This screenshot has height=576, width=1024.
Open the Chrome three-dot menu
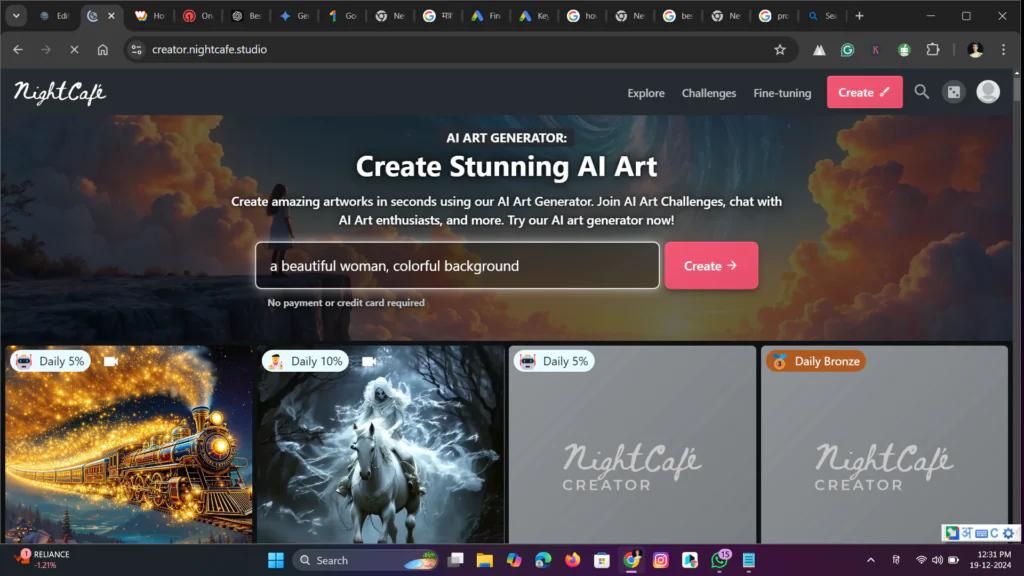[x=1004, y=50]
